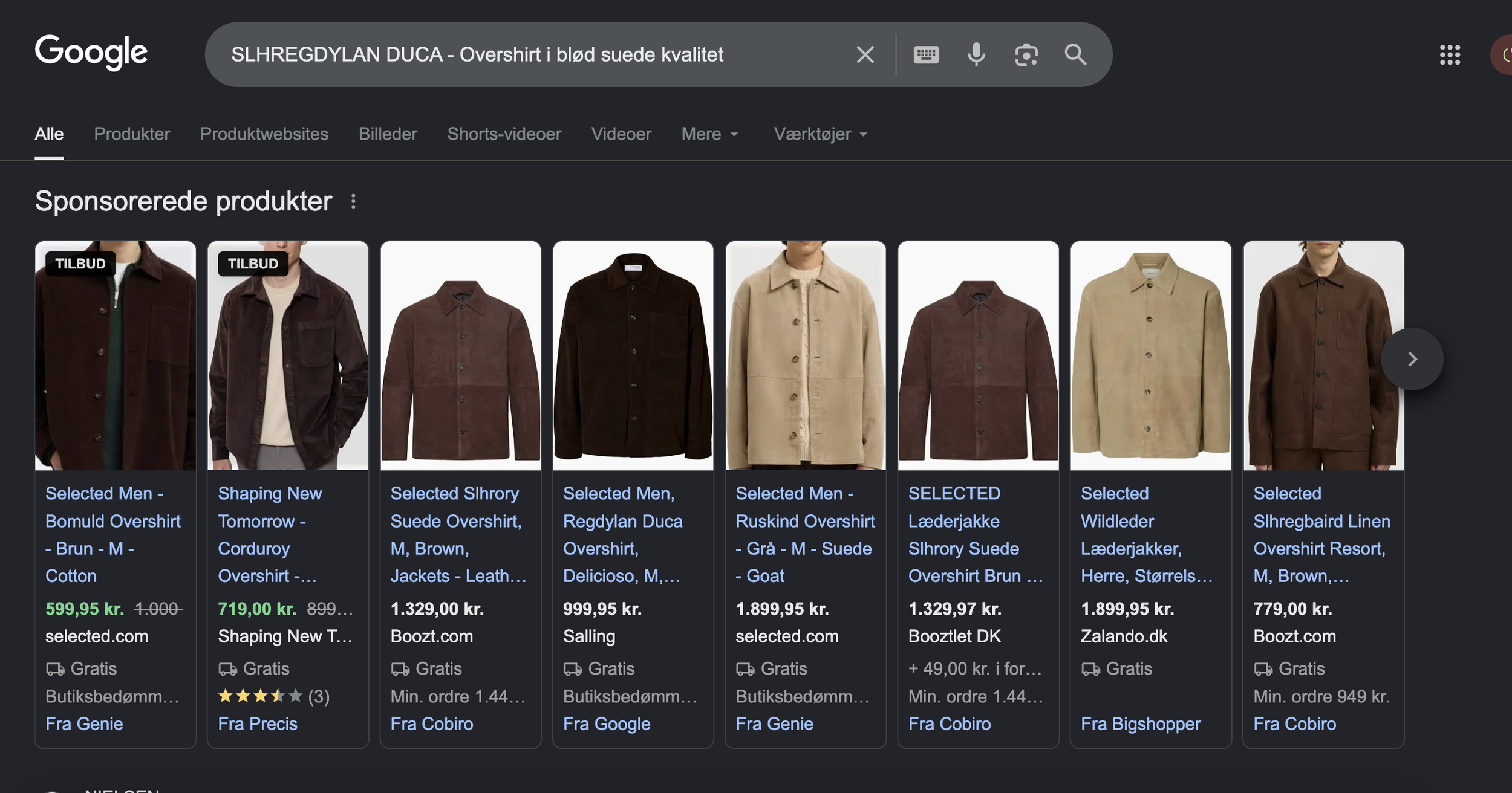Image resolution: width=1512 pixels, height=793 pixels.
Task: Click Fra Cobiro on Booztlet DK card
Action: [950, 724]
